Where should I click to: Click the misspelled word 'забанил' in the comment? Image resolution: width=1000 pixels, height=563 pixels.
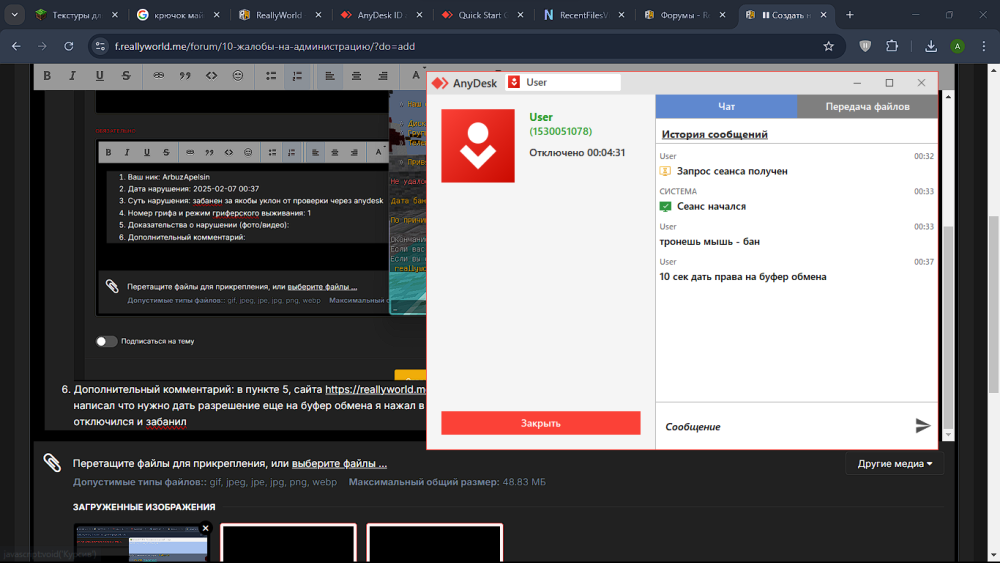[x=166, y=421]
